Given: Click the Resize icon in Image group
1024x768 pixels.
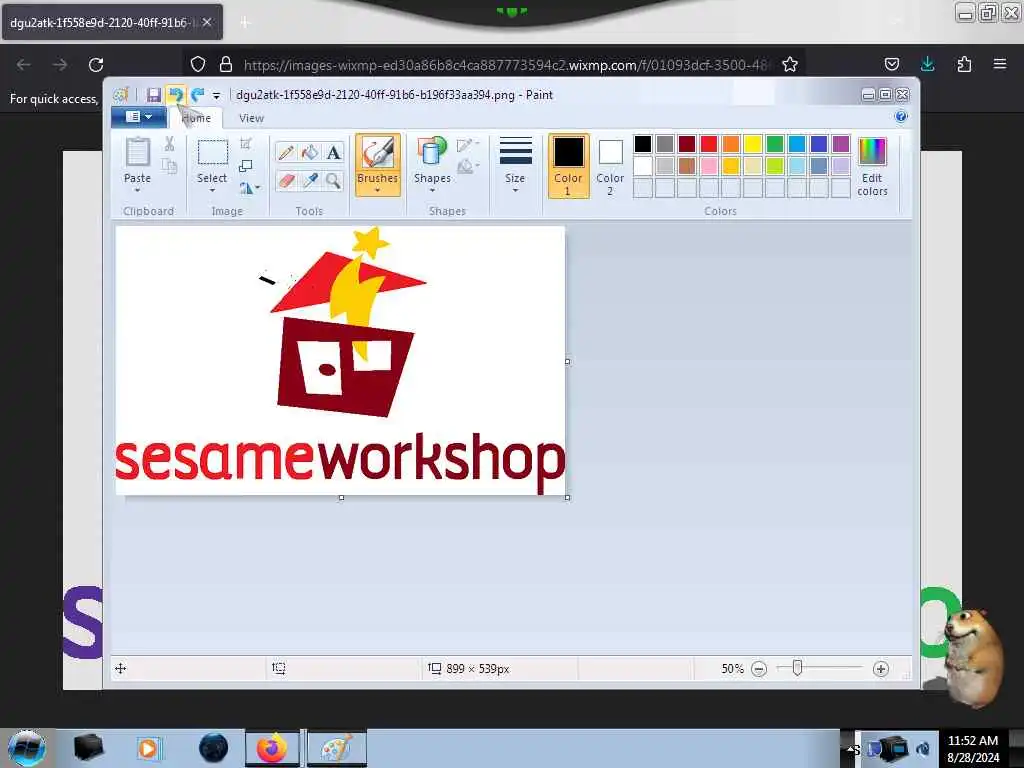Looking at the screenshot, I should click(246, 166).
